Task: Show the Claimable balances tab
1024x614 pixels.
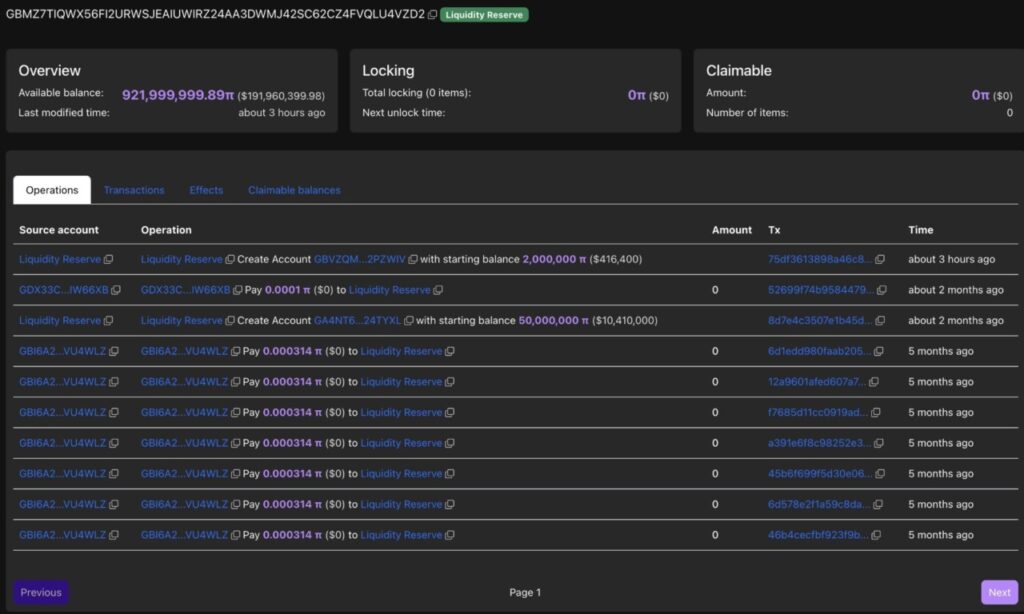Action: coord(294,190)
